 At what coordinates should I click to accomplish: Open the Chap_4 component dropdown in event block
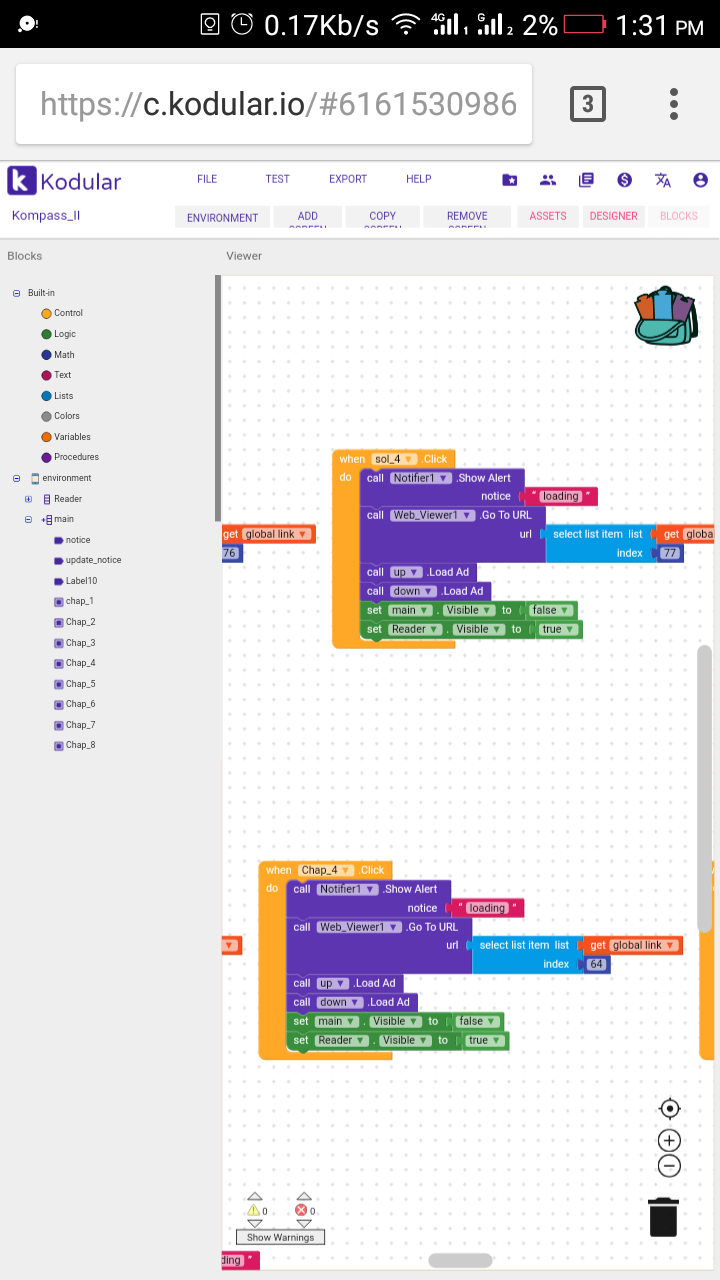pyautogui.click(x=326, y=870)
